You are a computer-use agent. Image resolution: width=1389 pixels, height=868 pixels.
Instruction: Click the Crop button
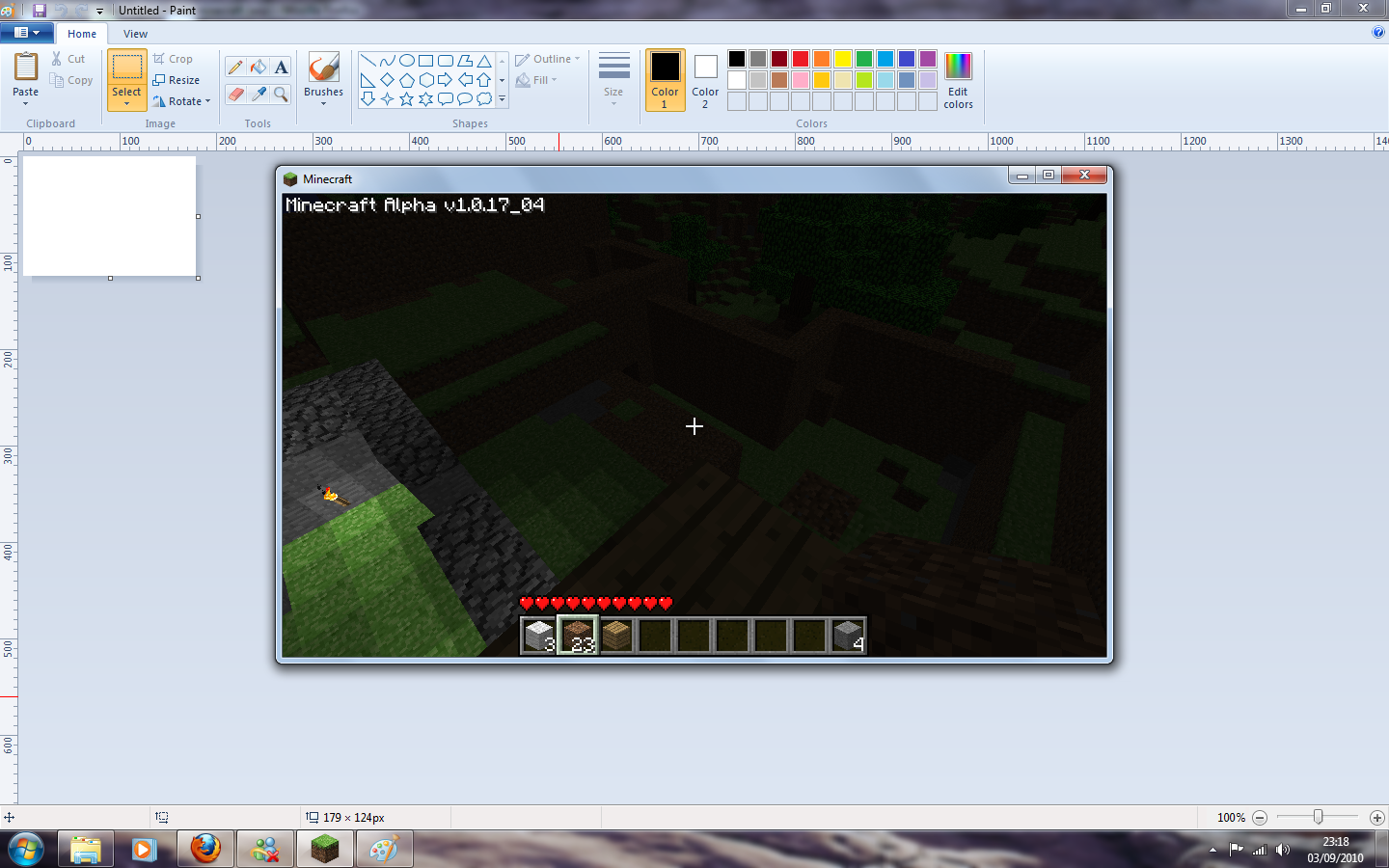click(174, 59)
